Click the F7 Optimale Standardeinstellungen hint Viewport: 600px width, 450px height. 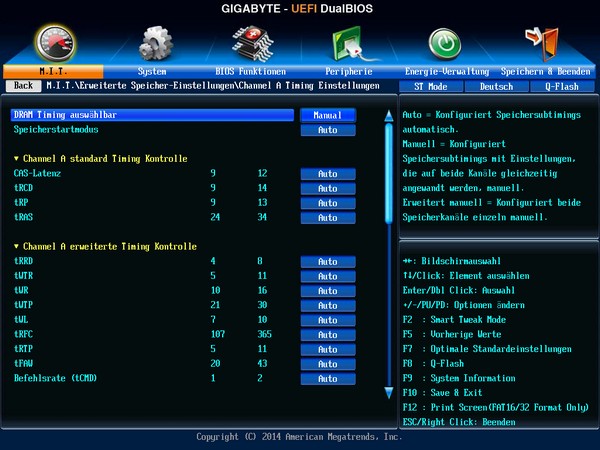tap(487, 349)
